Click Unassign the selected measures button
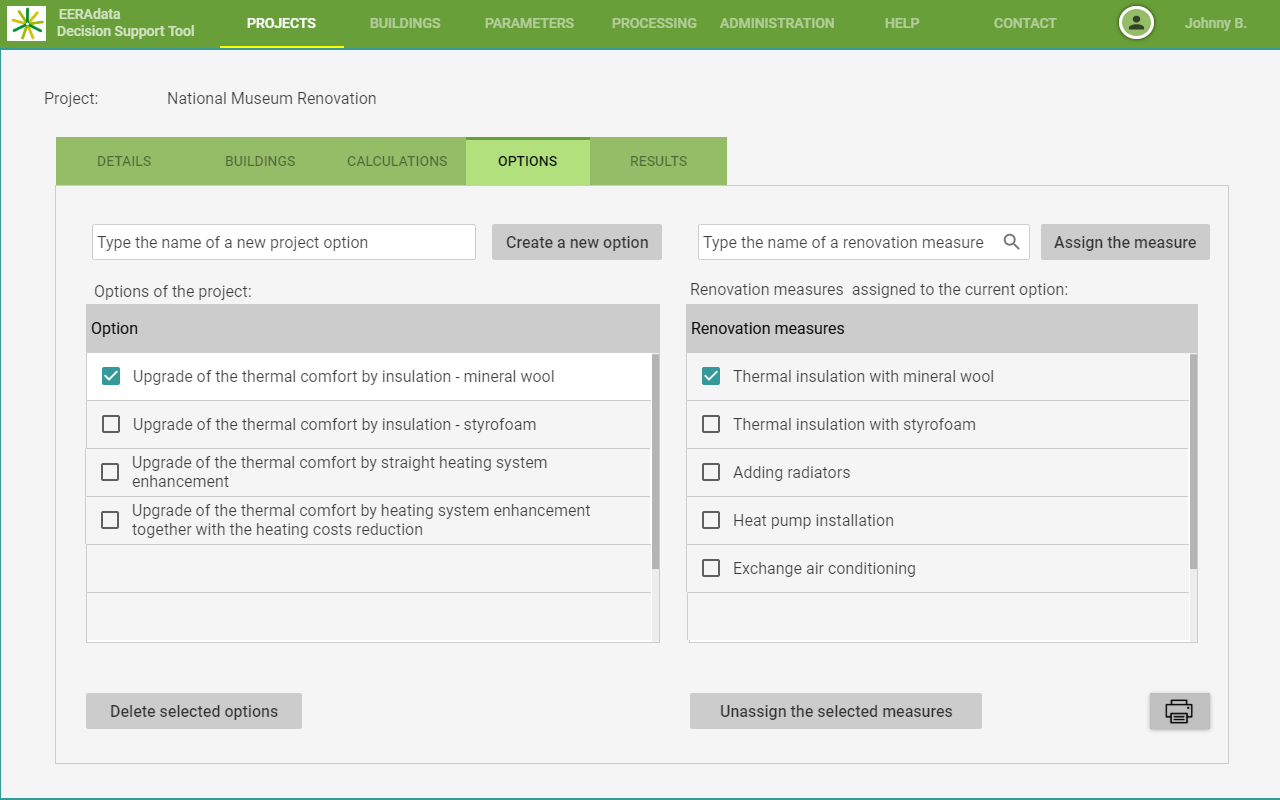The height and width of the screenshot is (800, 1280). (835, 711)
